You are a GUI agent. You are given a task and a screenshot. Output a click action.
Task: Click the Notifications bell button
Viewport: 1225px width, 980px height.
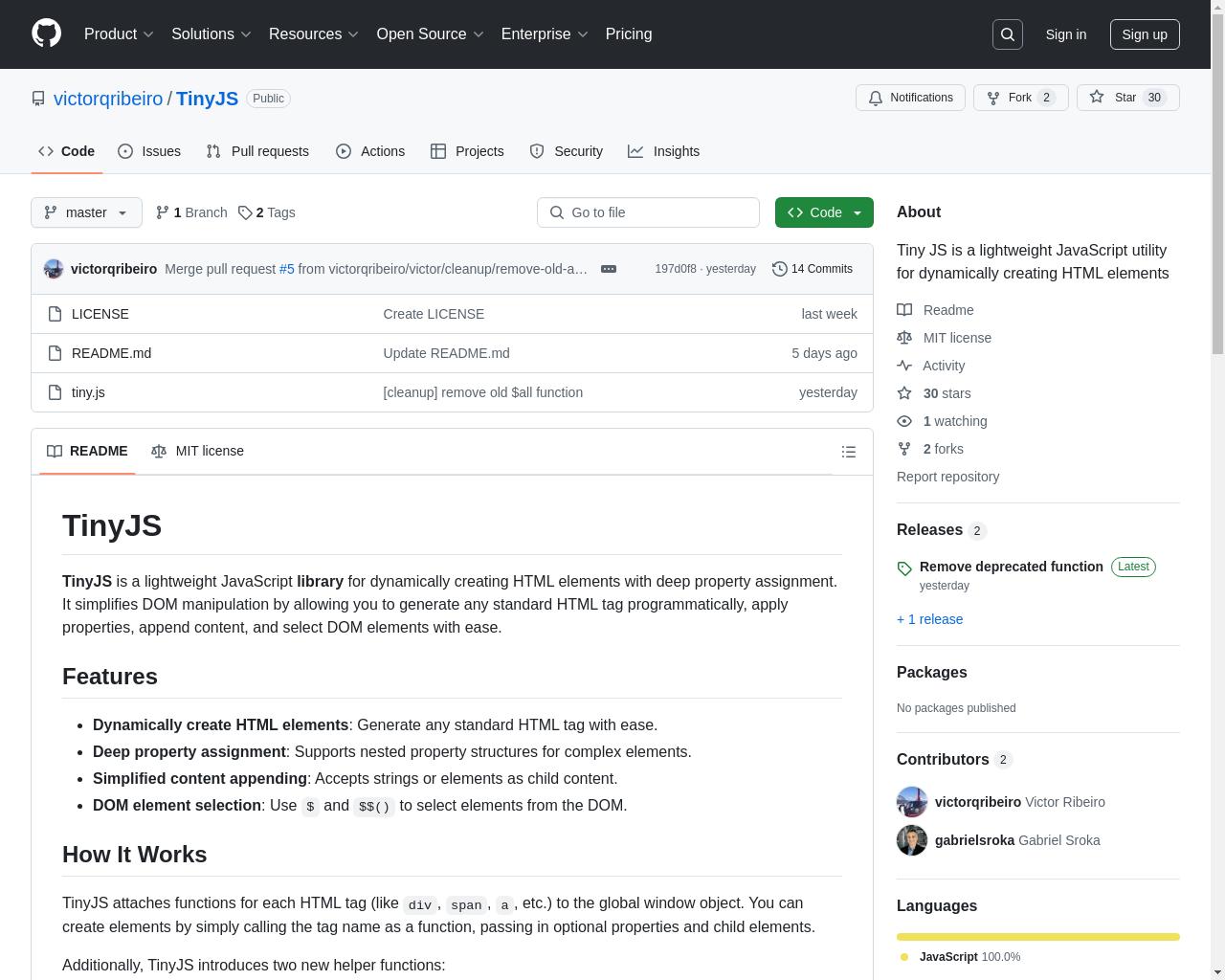[x=910, y=98]
